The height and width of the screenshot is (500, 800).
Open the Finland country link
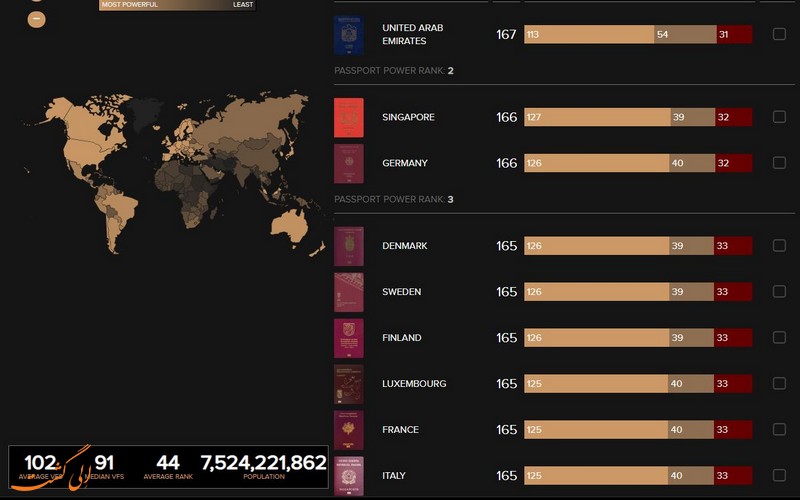tap(402, 337)
